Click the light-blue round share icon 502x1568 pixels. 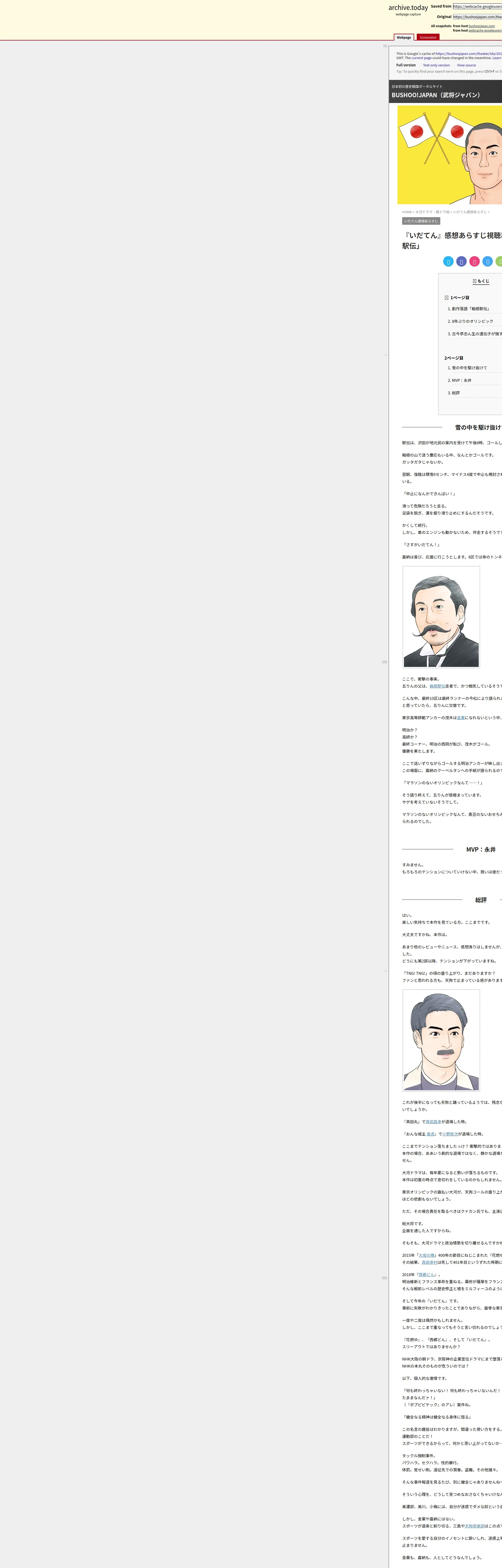pyautogui.click(x=448, y=262)
